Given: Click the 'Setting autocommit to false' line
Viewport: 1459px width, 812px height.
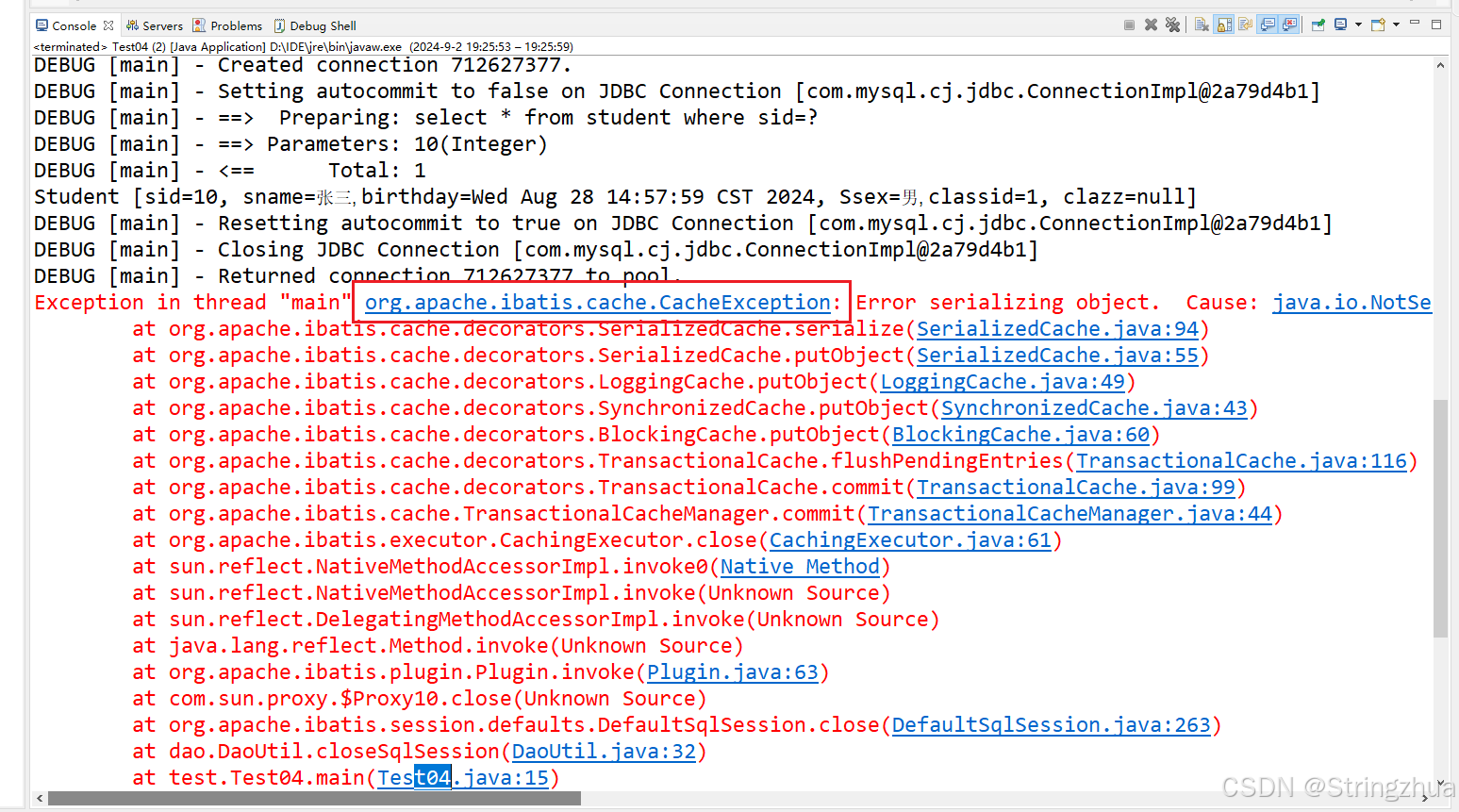Looking at the screenshot, I should pyautogui.click(x=677, y=91).
